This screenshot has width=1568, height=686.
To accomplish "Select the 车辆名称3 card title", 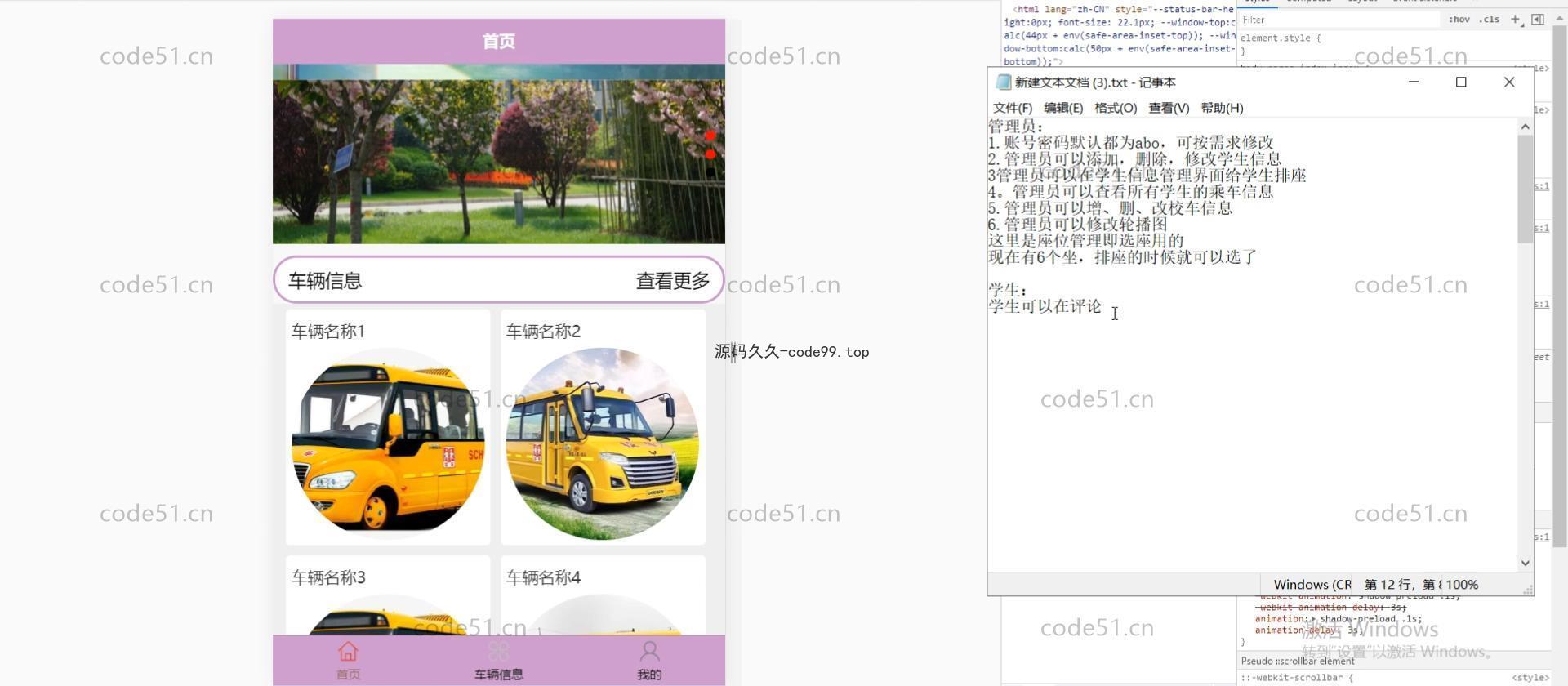I will pyautogui.click(x=328, y=577).
